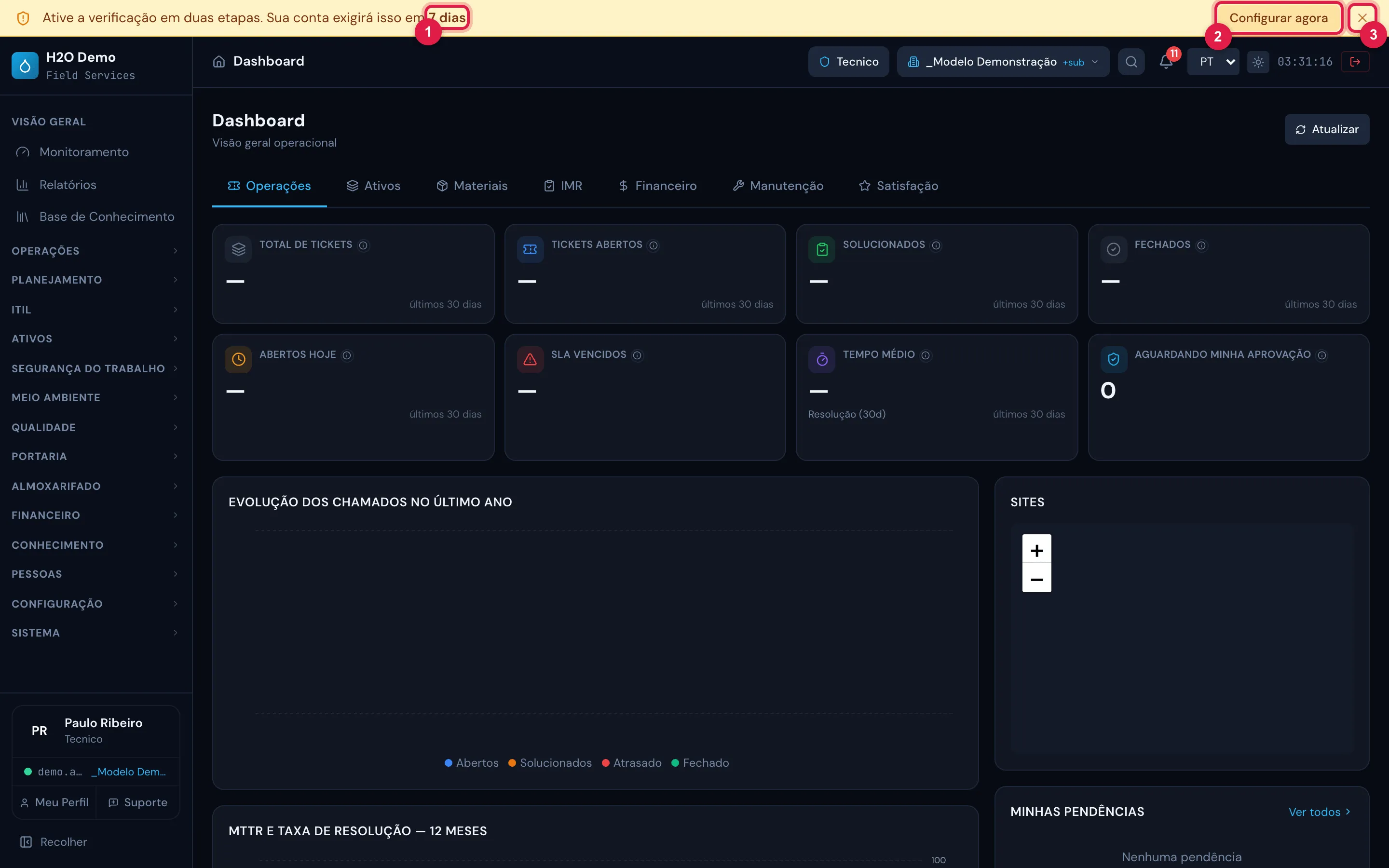Click info icon beside Aguardando Minha Aprovação
Viewport: 1389px width, 868px height.
1322,355
